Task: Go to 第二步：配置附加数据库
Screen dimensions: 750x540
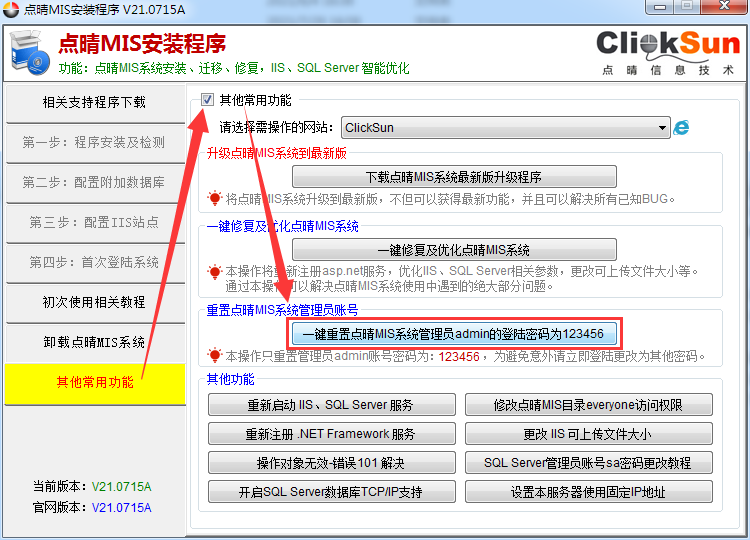Action: coord(95,183)
